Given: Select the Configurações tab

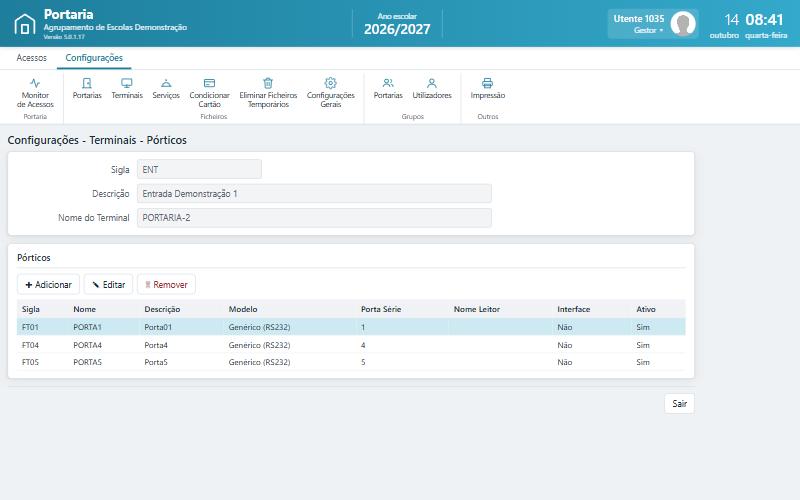Looking at the screenshot, I should point(94,58).
